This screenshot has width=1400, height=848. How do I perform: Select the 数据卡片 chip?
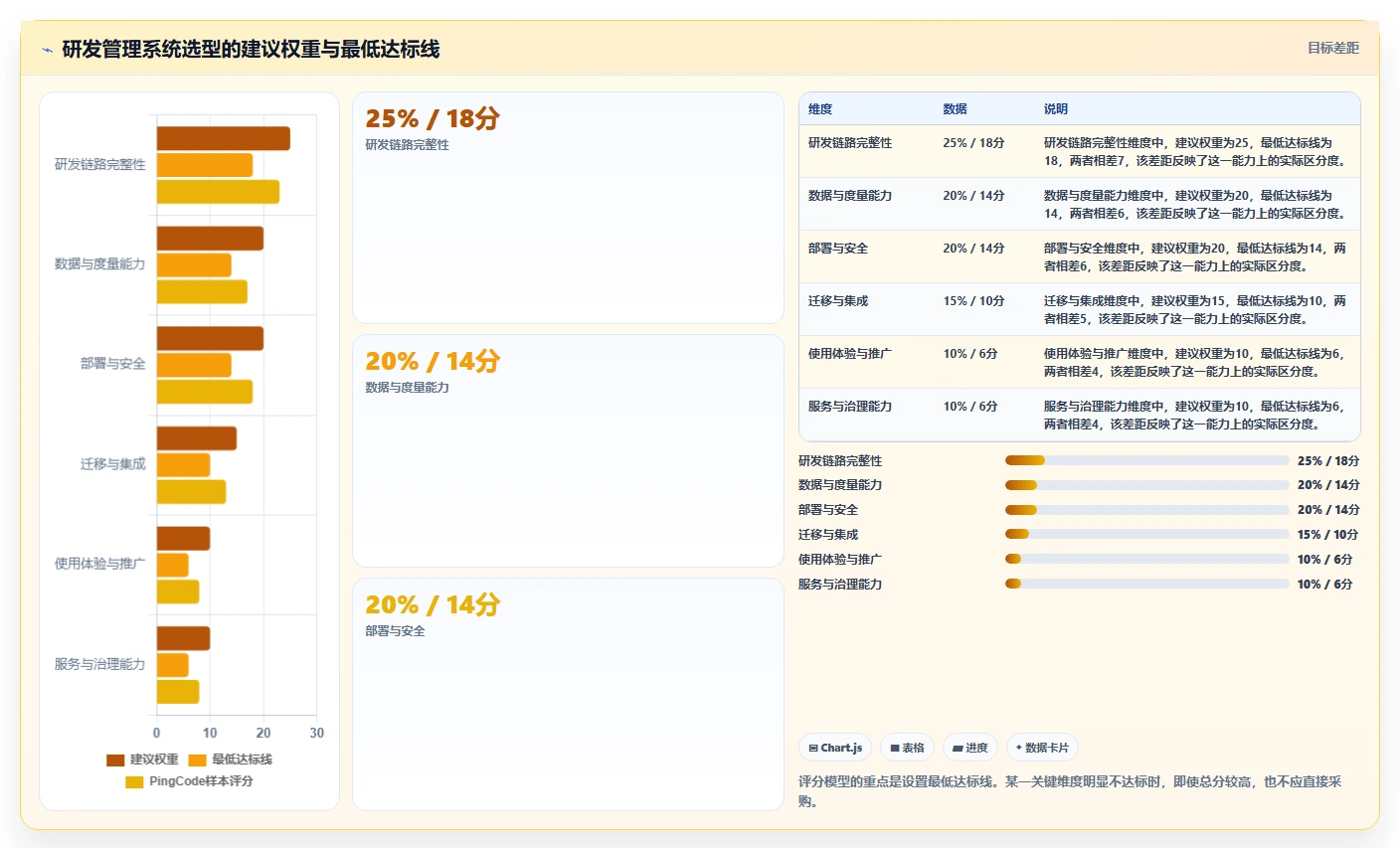coord(1042,748)
